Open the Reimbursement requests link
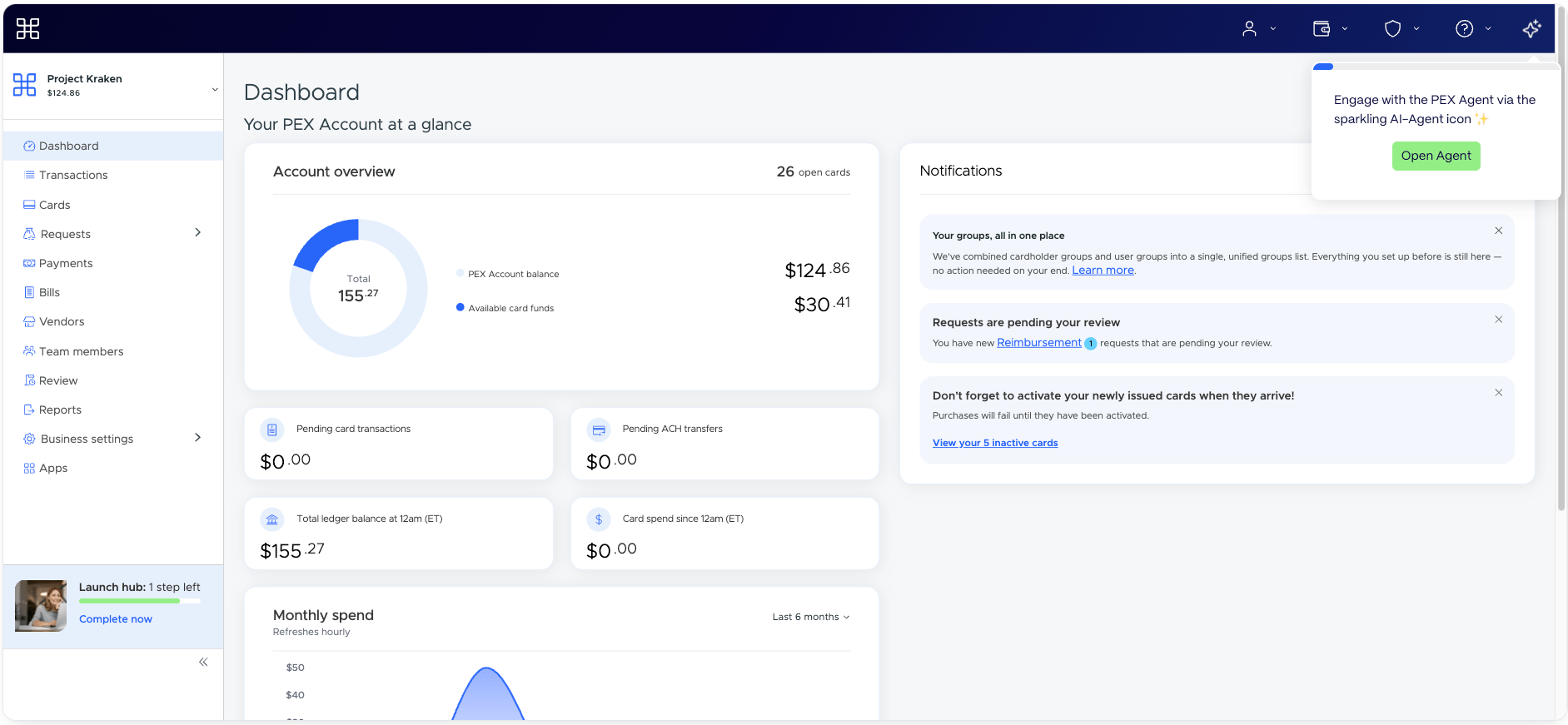 (x=1039, y=342)
